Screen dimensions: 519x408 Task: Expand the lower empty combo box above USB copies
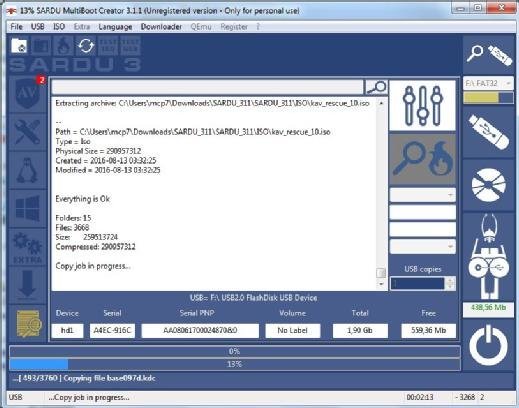(450, 247)
